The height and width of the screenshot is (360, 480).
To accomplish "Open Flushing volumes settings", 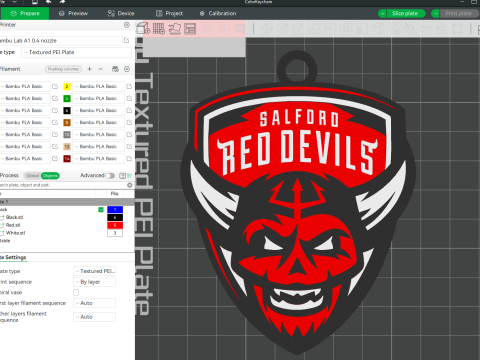I will tap(63, 69).
